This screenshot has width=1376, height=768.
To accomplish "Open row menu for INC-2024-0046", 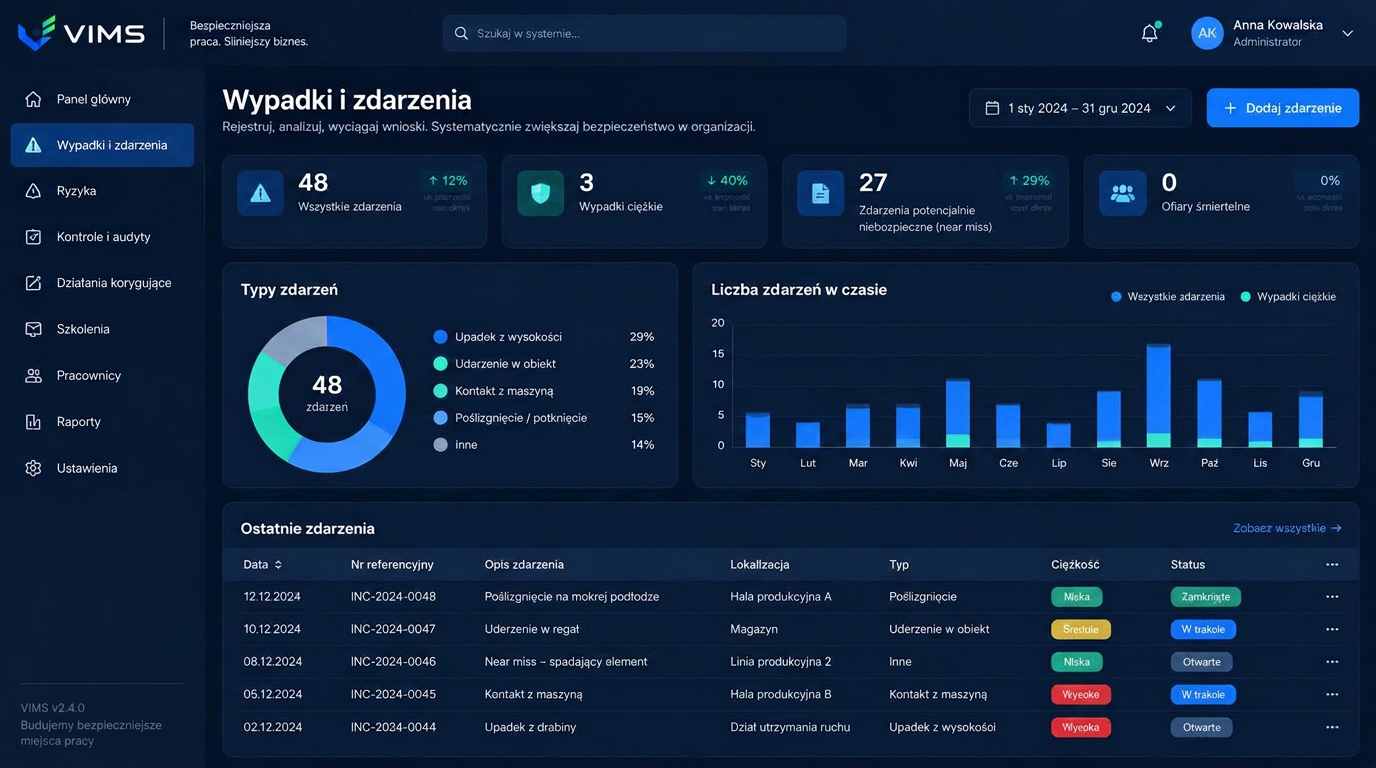I will click(x=1332, y=662).
